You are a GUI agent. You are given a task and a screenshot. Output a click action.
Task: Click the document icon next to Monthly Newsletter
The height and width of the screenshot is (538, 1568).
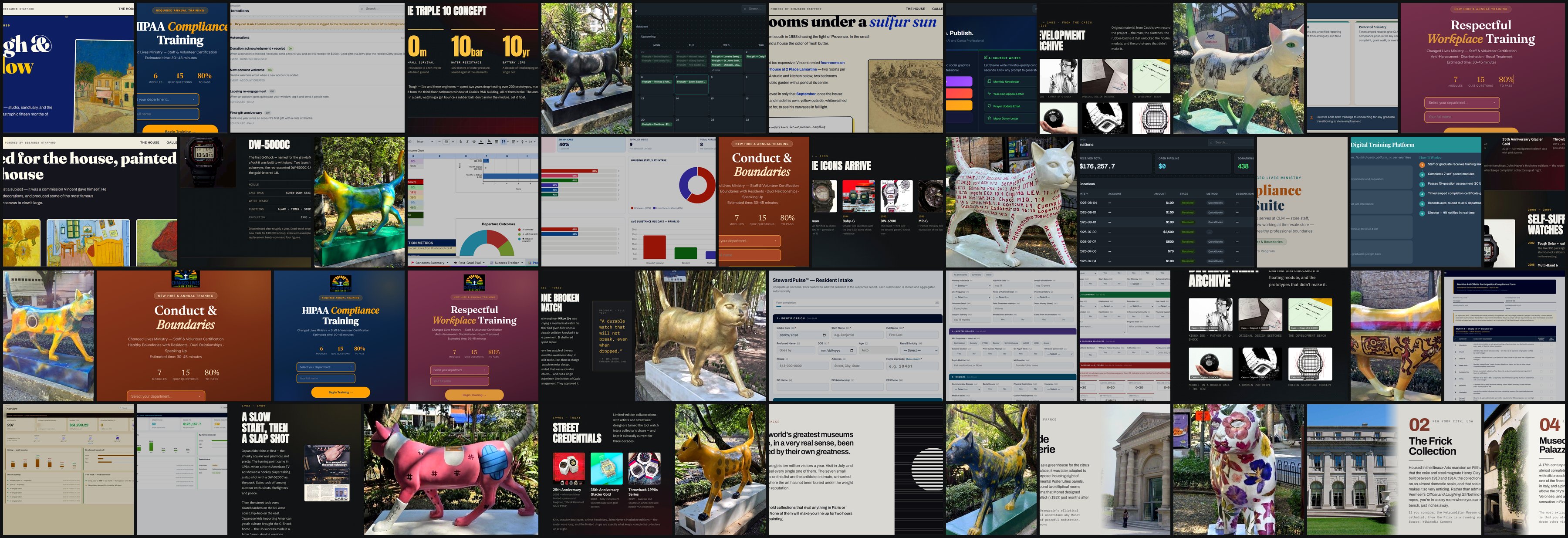[x=989, y=81]
